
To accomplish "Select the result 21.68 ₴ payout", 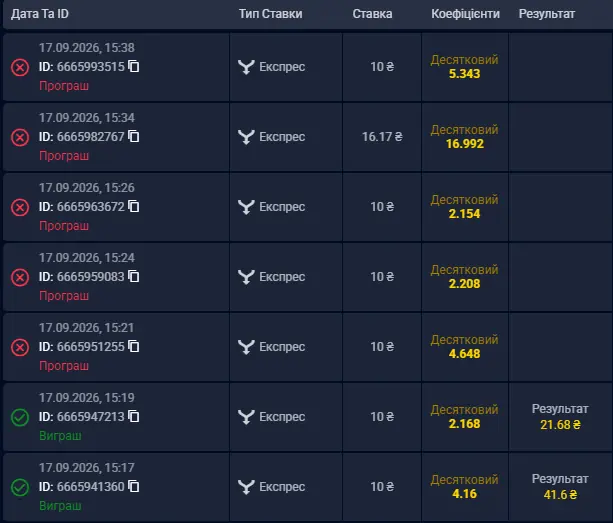I will pyautogui.click(x=560, y=424).
